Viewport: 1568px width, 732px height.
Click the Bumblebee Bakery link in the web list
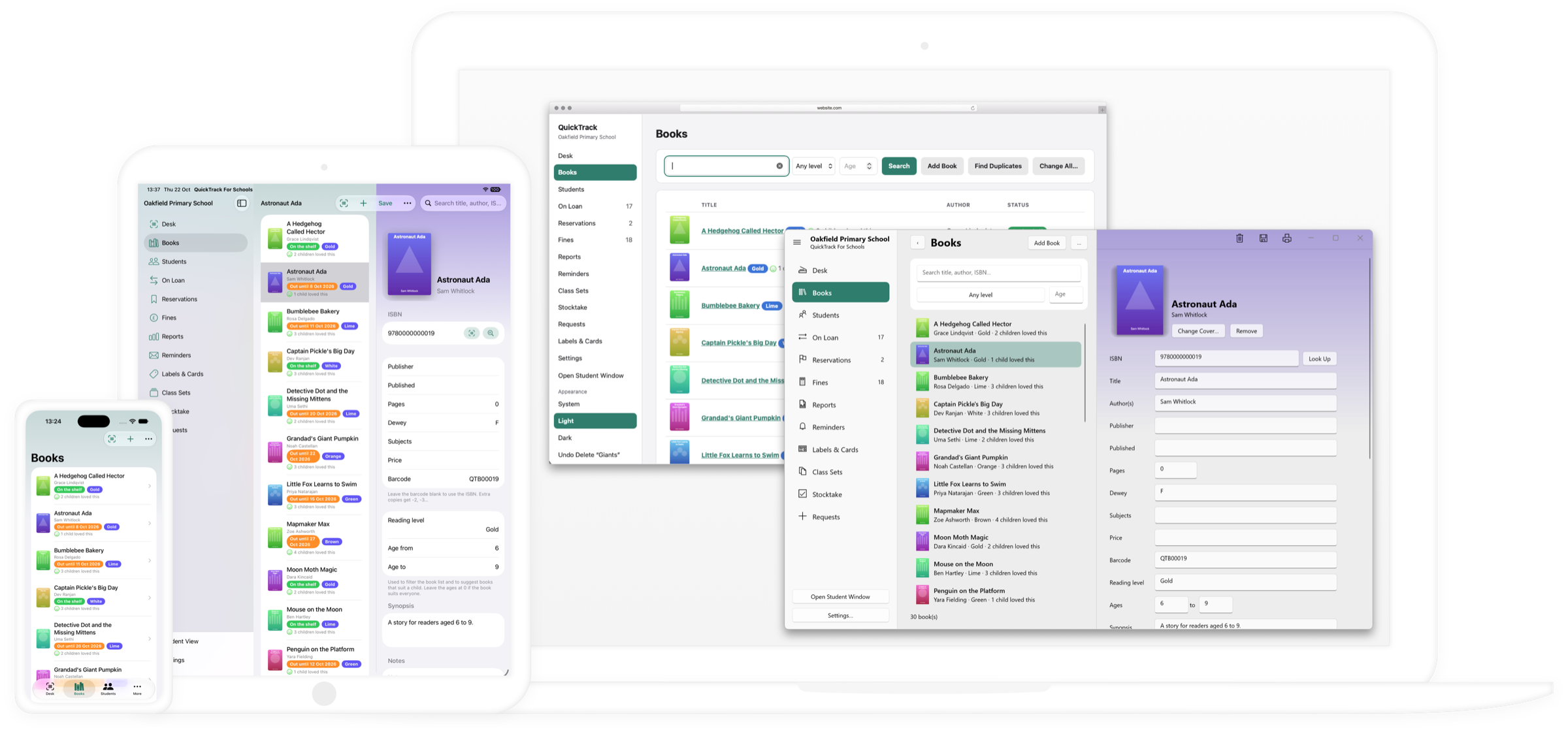[x=730, y=306]
